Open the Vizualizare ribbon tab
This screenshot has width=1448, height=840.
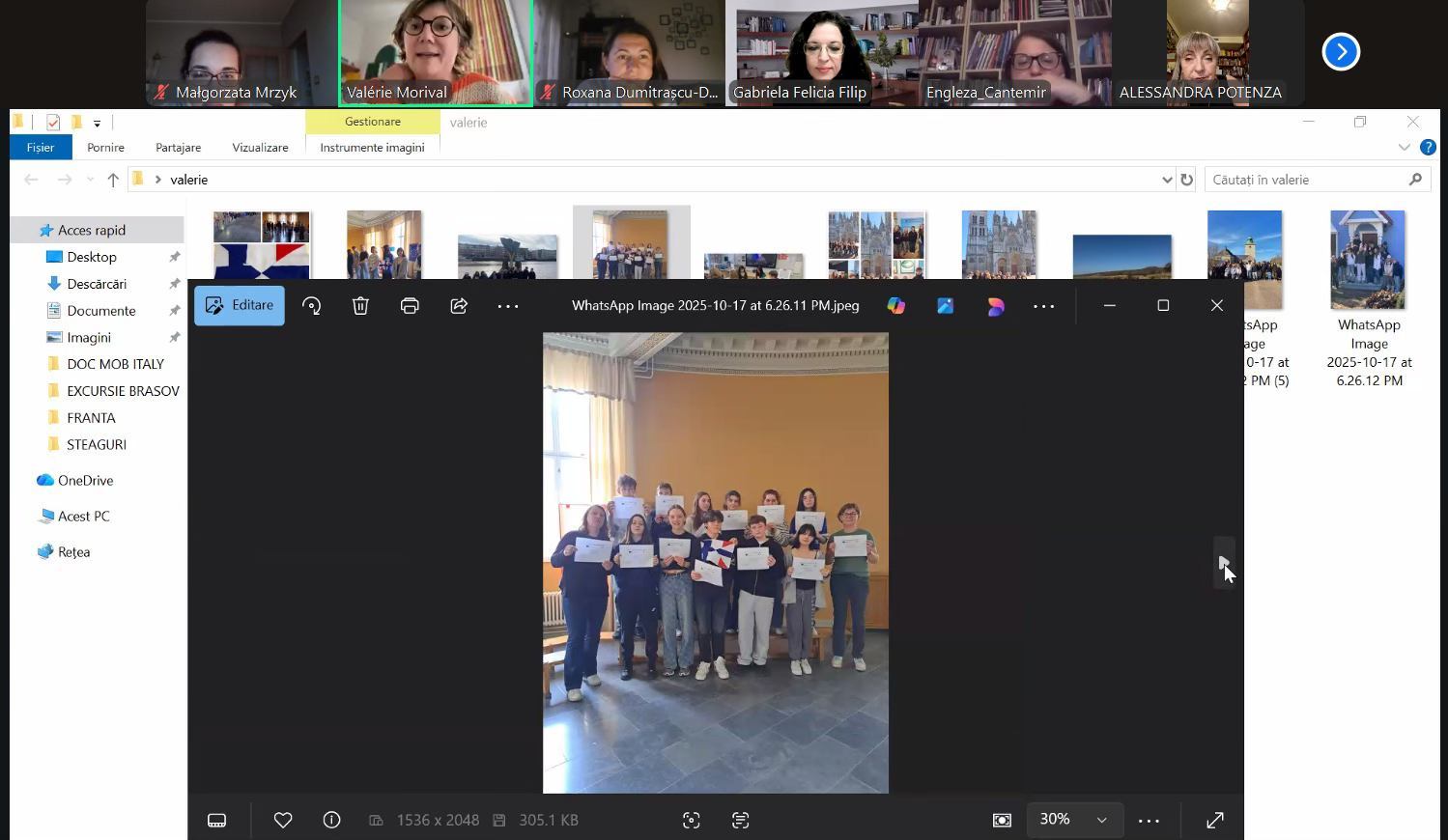click(x=260, y=148)
